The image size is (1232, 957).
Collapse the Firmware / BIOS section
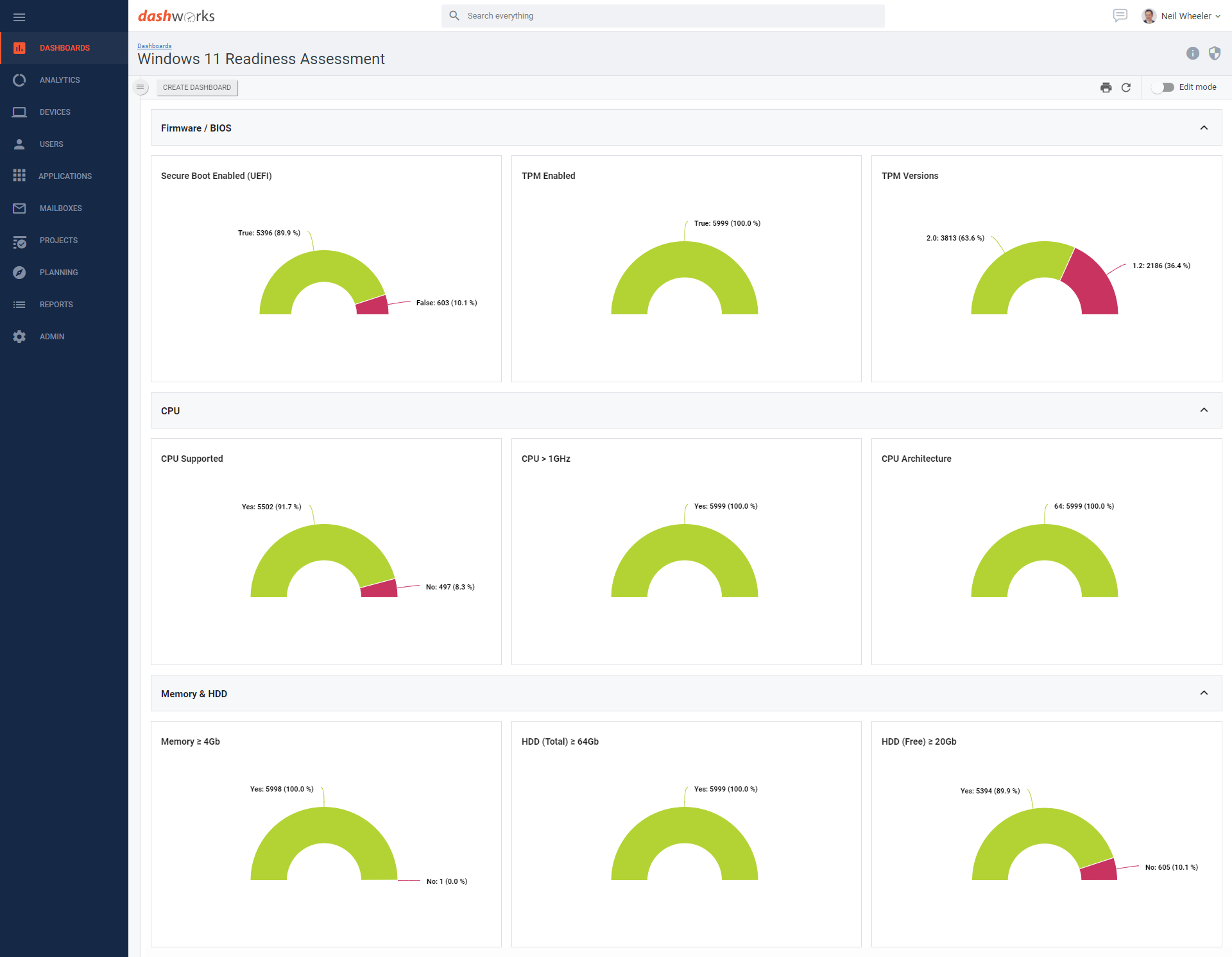click(x=1204, y=128)
